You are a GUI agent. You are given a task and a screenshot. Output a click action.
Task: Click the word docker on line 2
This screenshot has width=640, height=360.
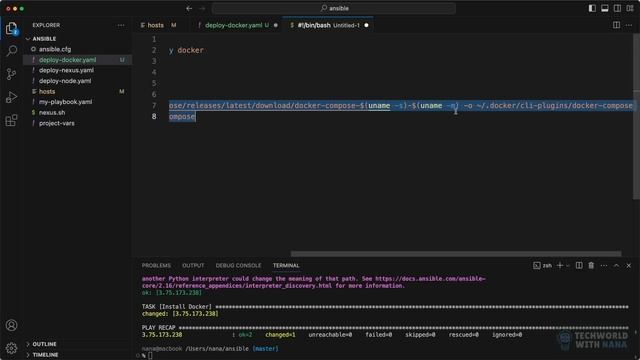point(190,50)
